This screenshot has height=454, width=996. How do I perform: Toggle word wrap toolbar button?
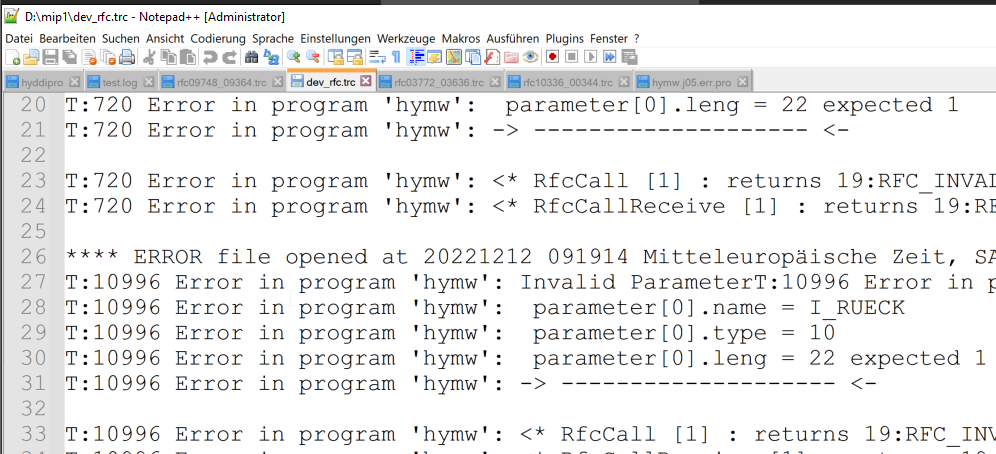[377, 57]
